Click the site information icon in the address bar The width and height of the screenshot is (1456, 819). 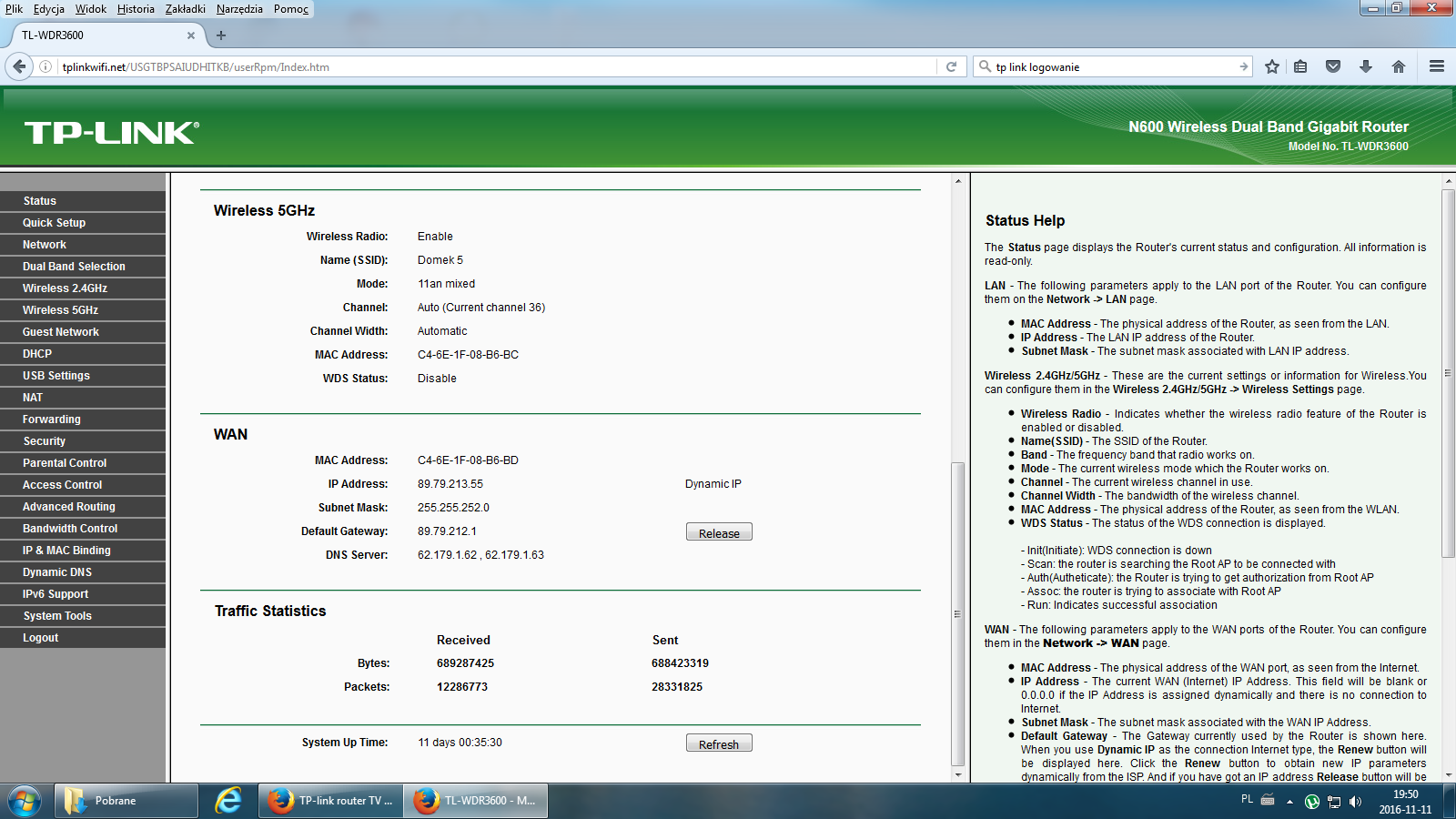[x=45, y=66]
